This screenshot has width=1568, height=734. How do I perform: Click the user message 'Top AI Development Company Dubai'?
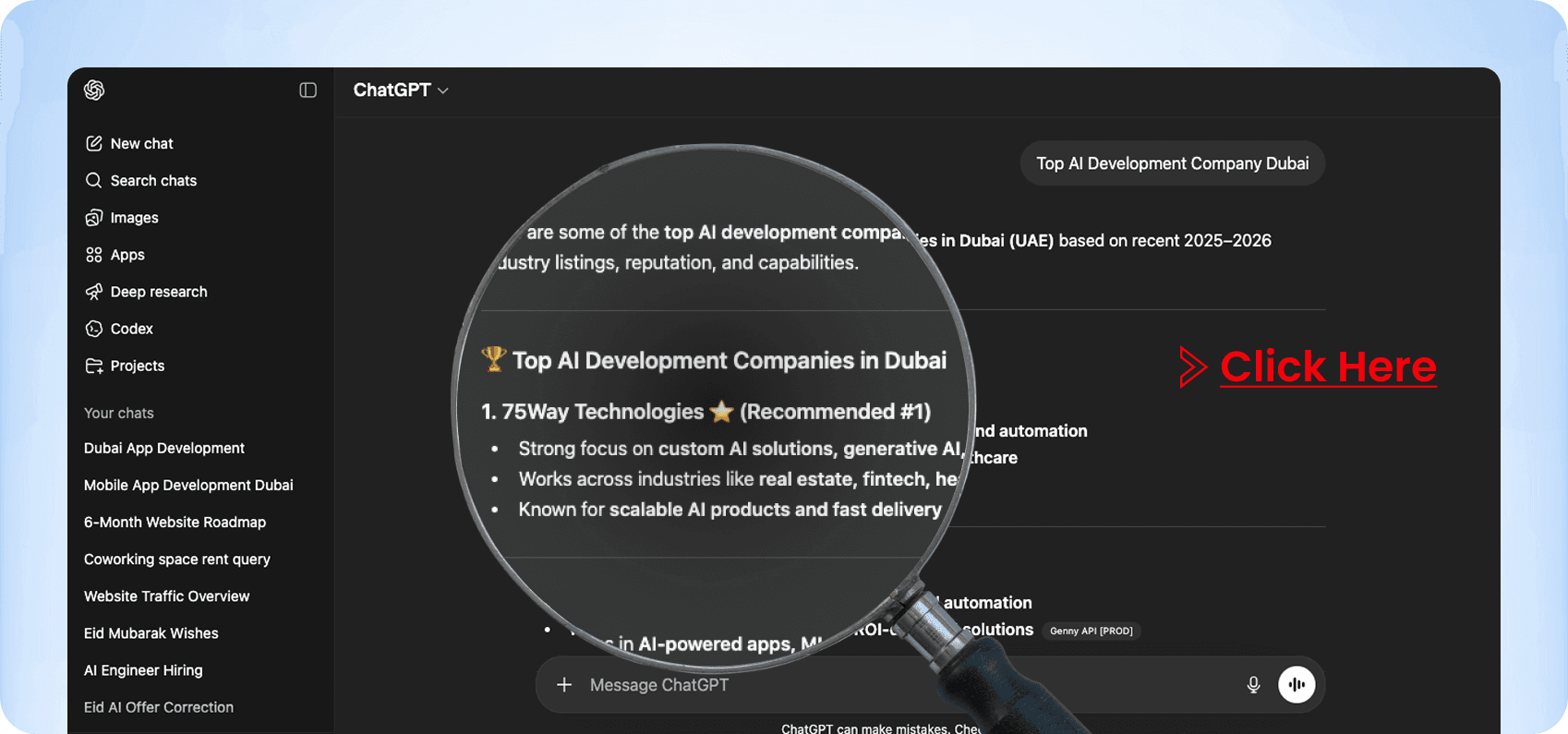(1173, 163)
